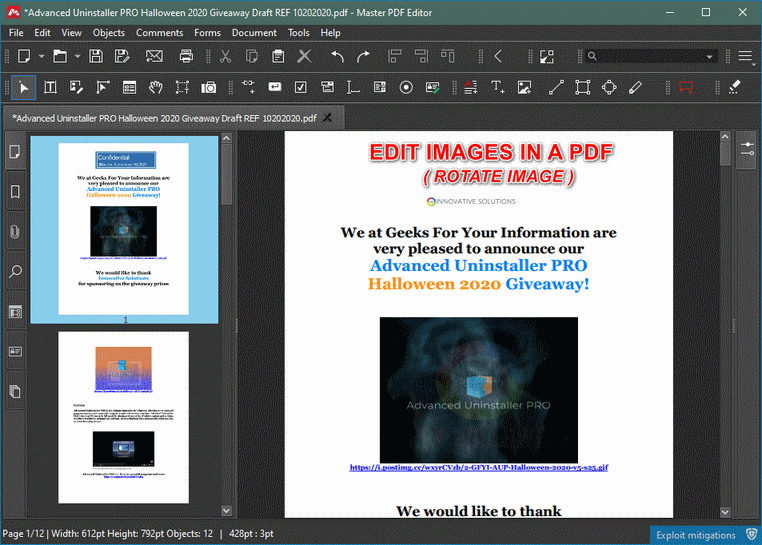Select the page 1 thumbnail
This screenshot has width=762, height=545.
123,229
